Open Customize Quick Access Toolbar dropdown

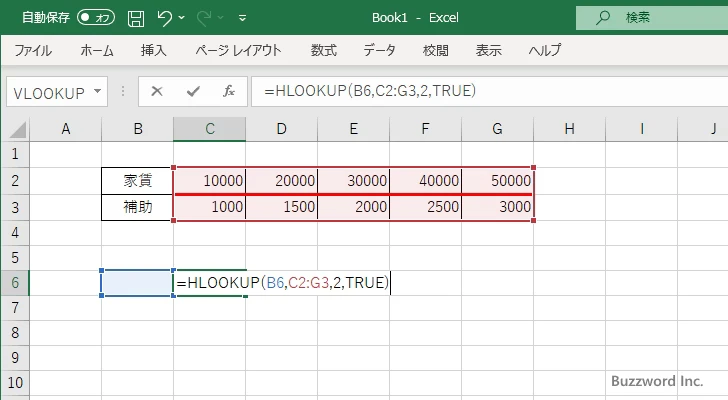(x=242, y=17)
